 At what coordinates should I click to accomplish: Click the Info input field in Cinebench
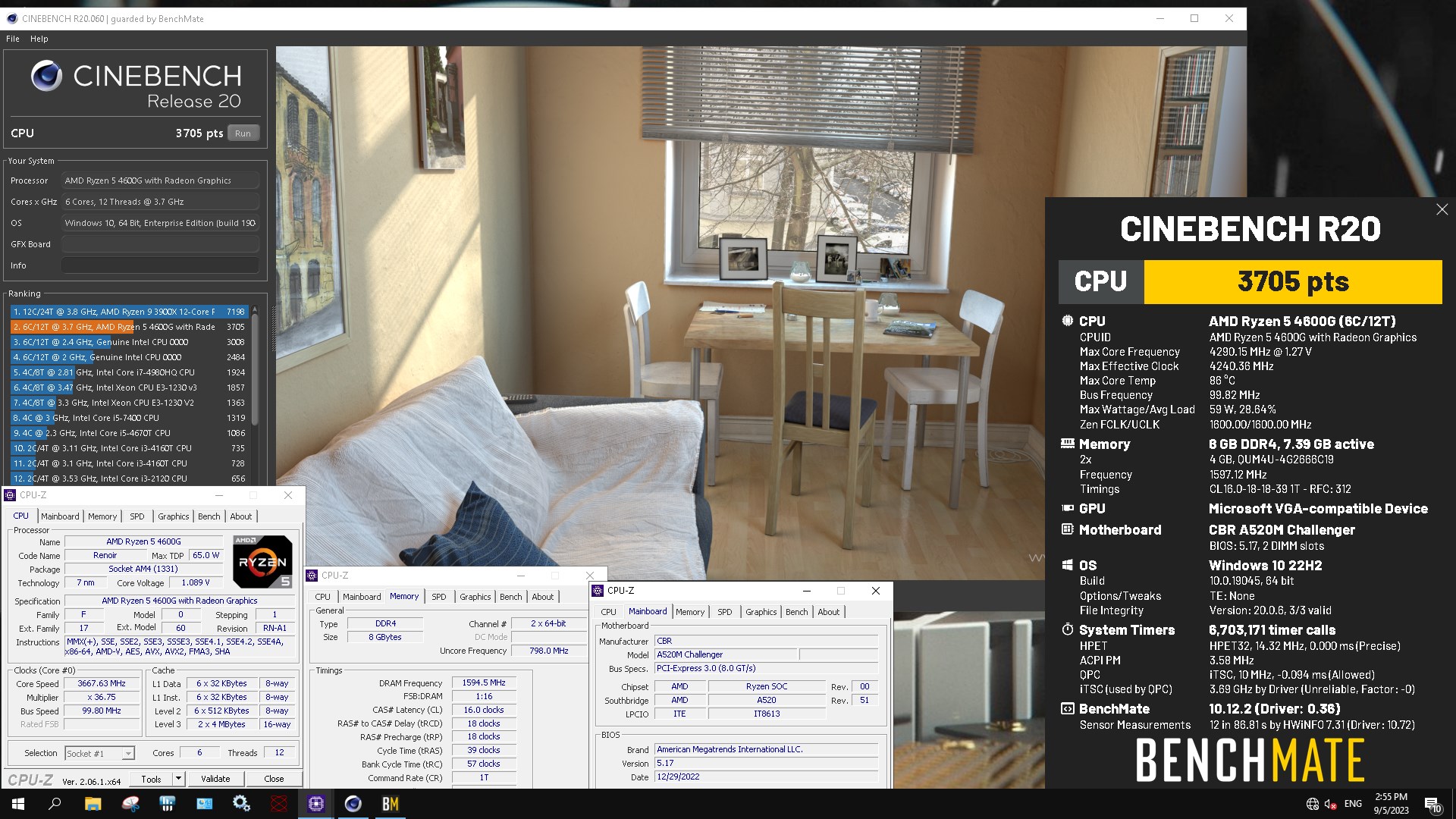coord(160,265)
